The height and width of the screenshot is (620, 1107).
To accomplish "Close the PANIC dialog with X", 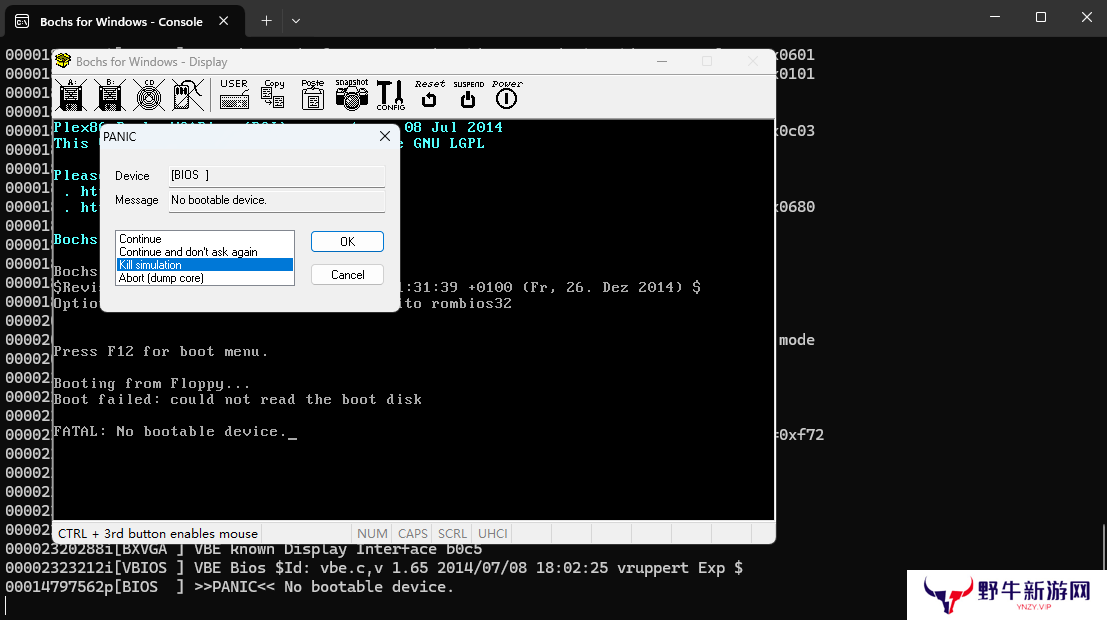I will click(x=385, y=136).
